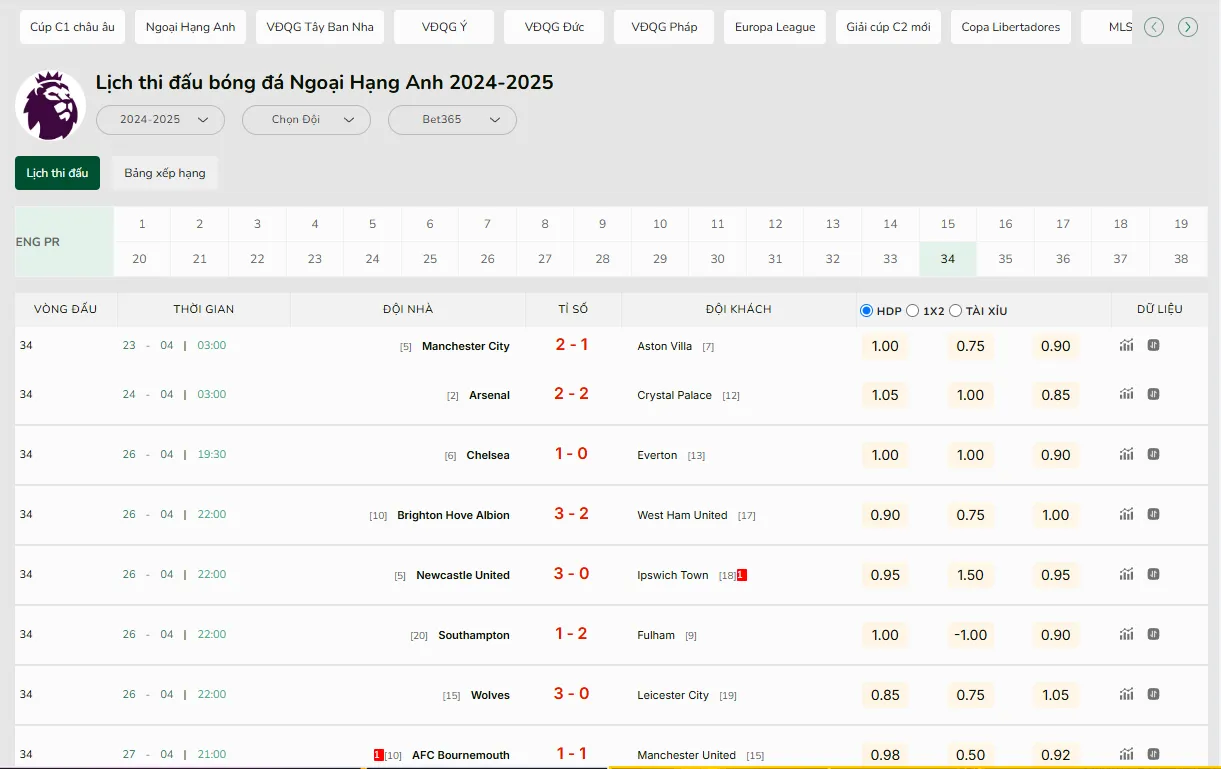Select round 38 in the round grid
The width and height of the screenshot is (1221, 769).
click(x=1181, y=259)
